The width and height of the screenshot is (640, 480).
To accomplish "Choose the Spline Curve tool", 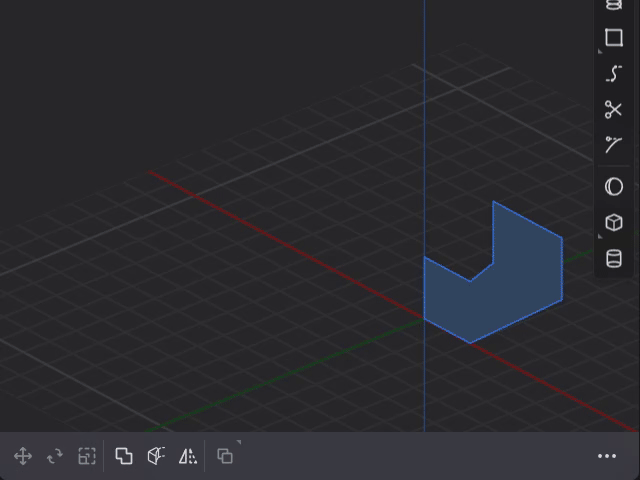I will pos(613,74).
